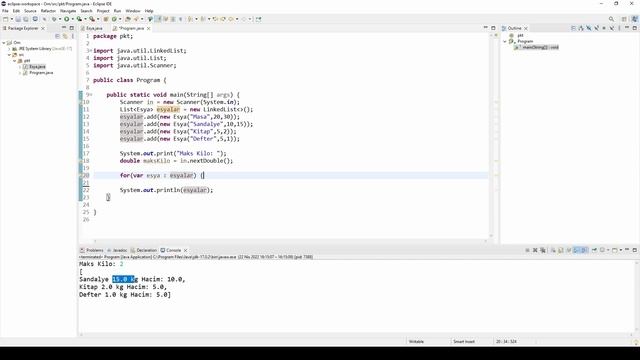Close the Package Explorer view

[43, 28]
